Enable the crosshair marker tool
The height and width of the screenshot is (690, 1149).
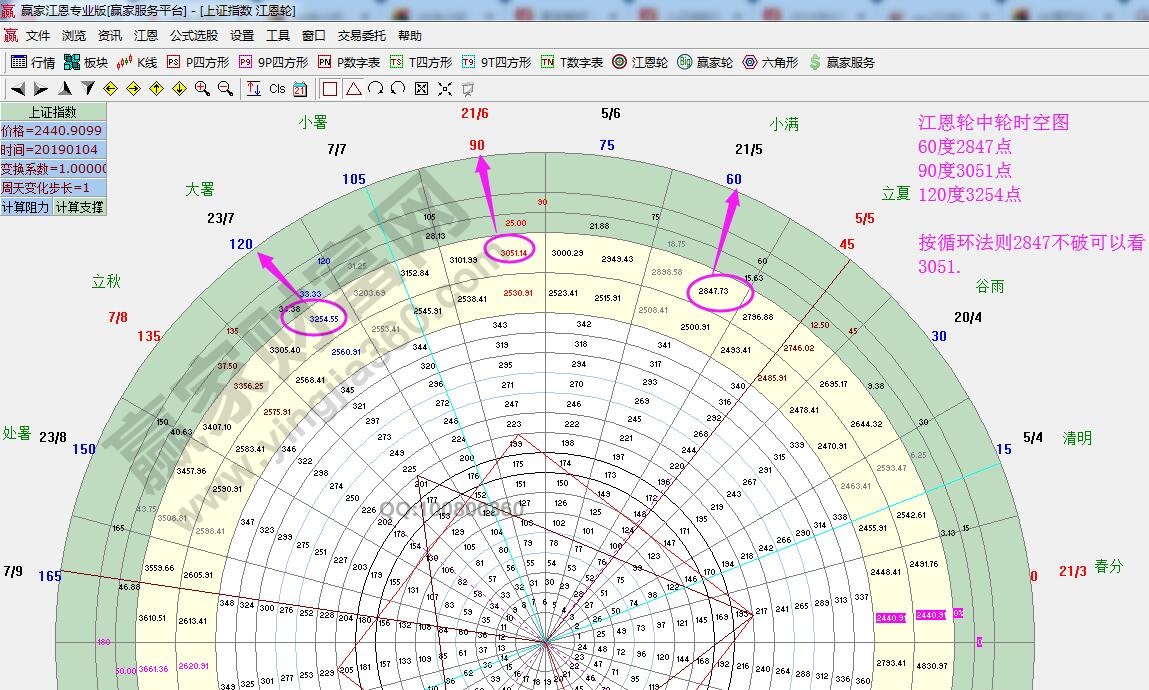443,88
